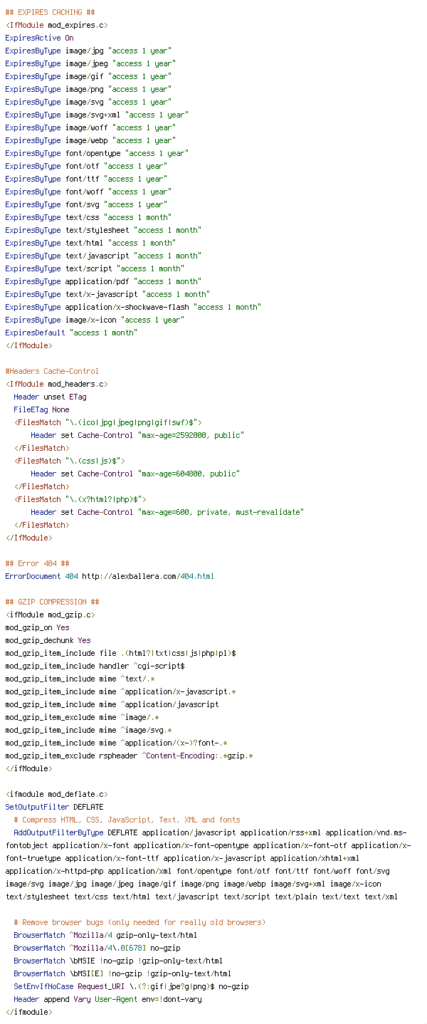
Task: Click the Header append Vary User-Agent line
Action: 108,999
